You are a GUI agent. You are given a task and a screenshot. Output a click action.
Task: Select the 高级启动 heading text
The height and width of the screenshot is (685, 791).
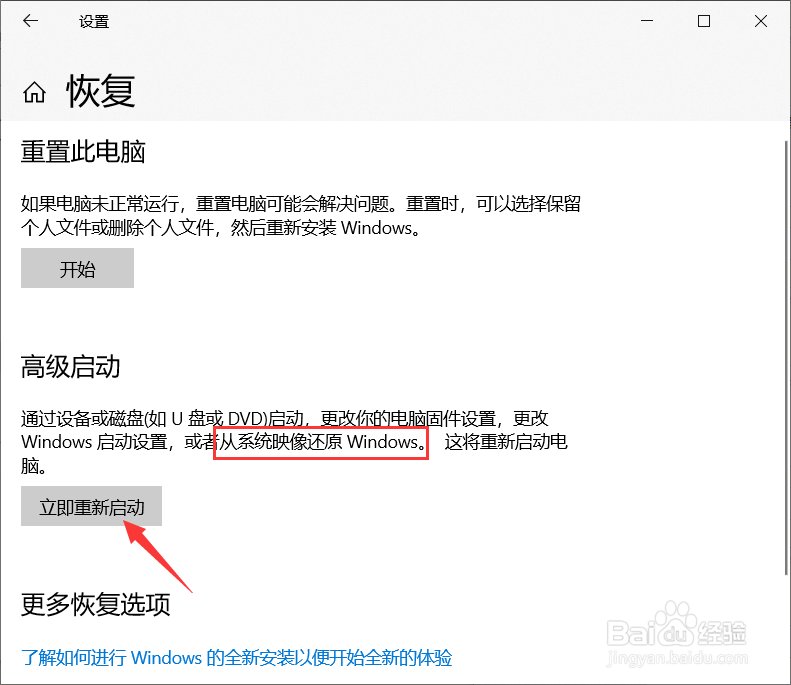pos(71,367)
